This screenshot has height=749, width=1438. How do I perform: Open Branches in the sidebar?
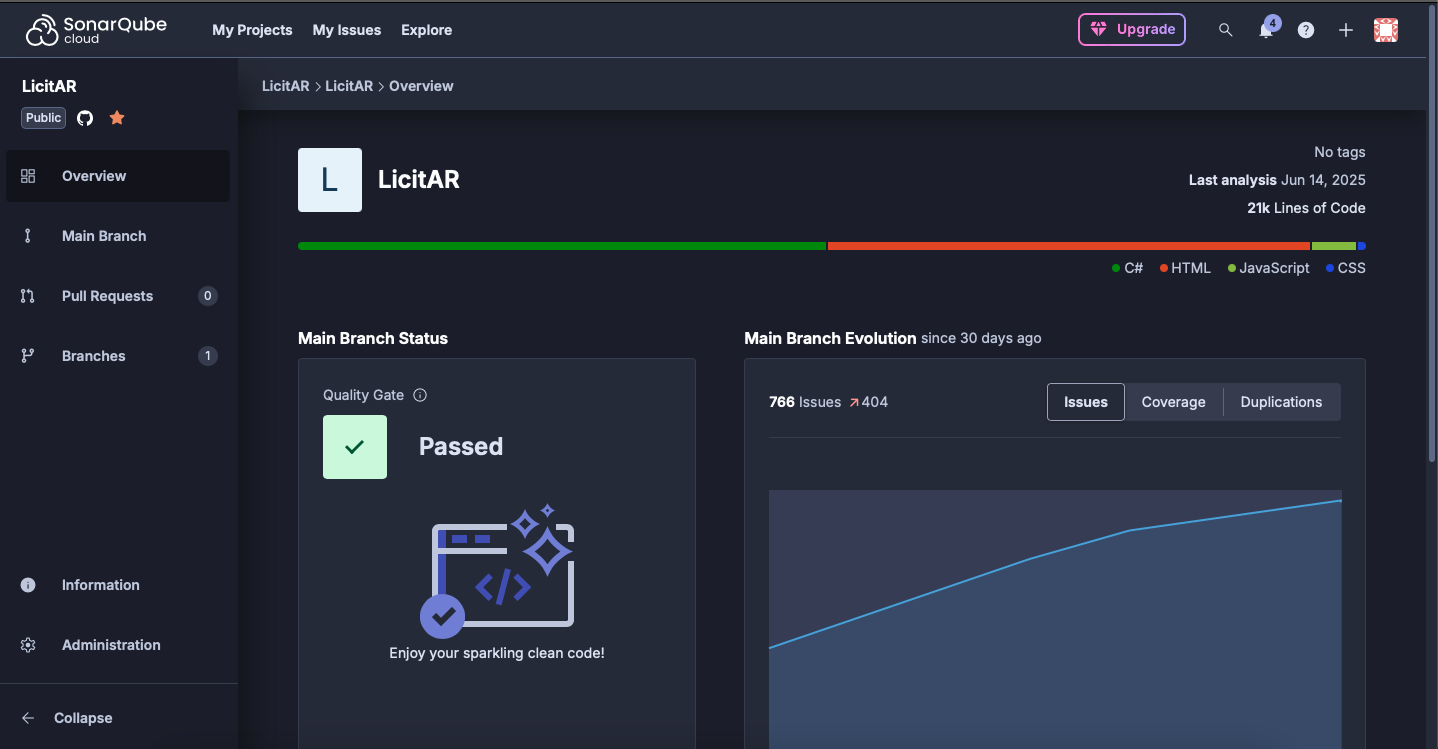tap(118, 356)
